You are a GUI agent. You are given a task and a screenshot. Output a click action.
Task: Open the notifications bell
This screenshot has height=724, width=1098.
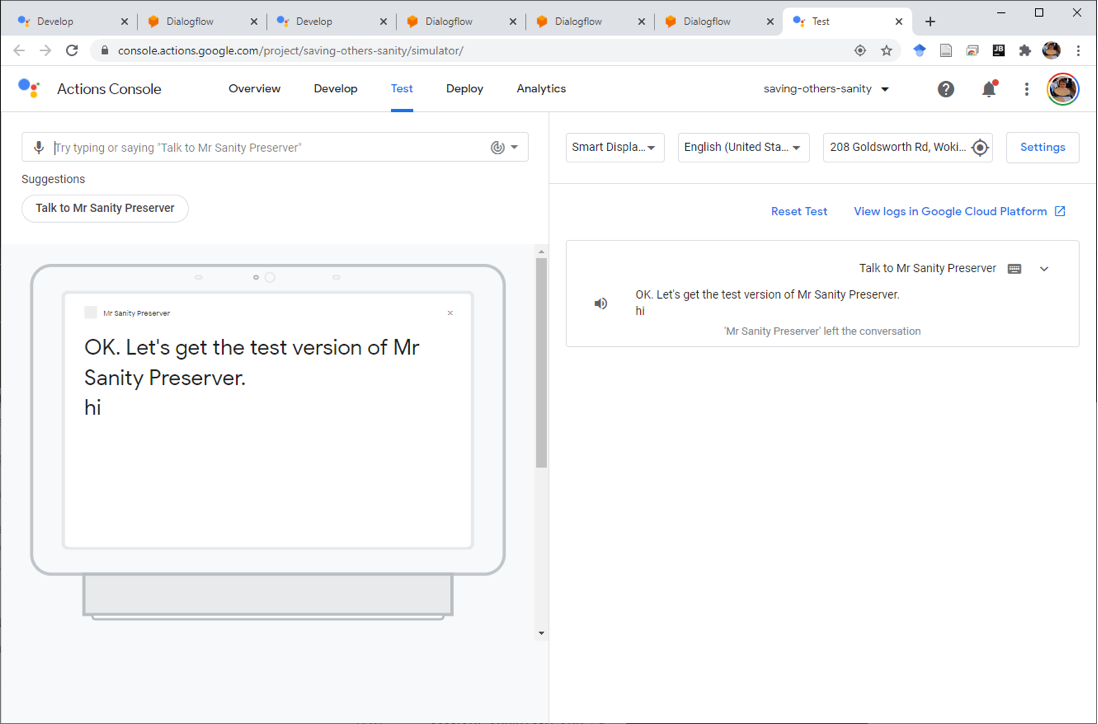(x=989, y=89)
